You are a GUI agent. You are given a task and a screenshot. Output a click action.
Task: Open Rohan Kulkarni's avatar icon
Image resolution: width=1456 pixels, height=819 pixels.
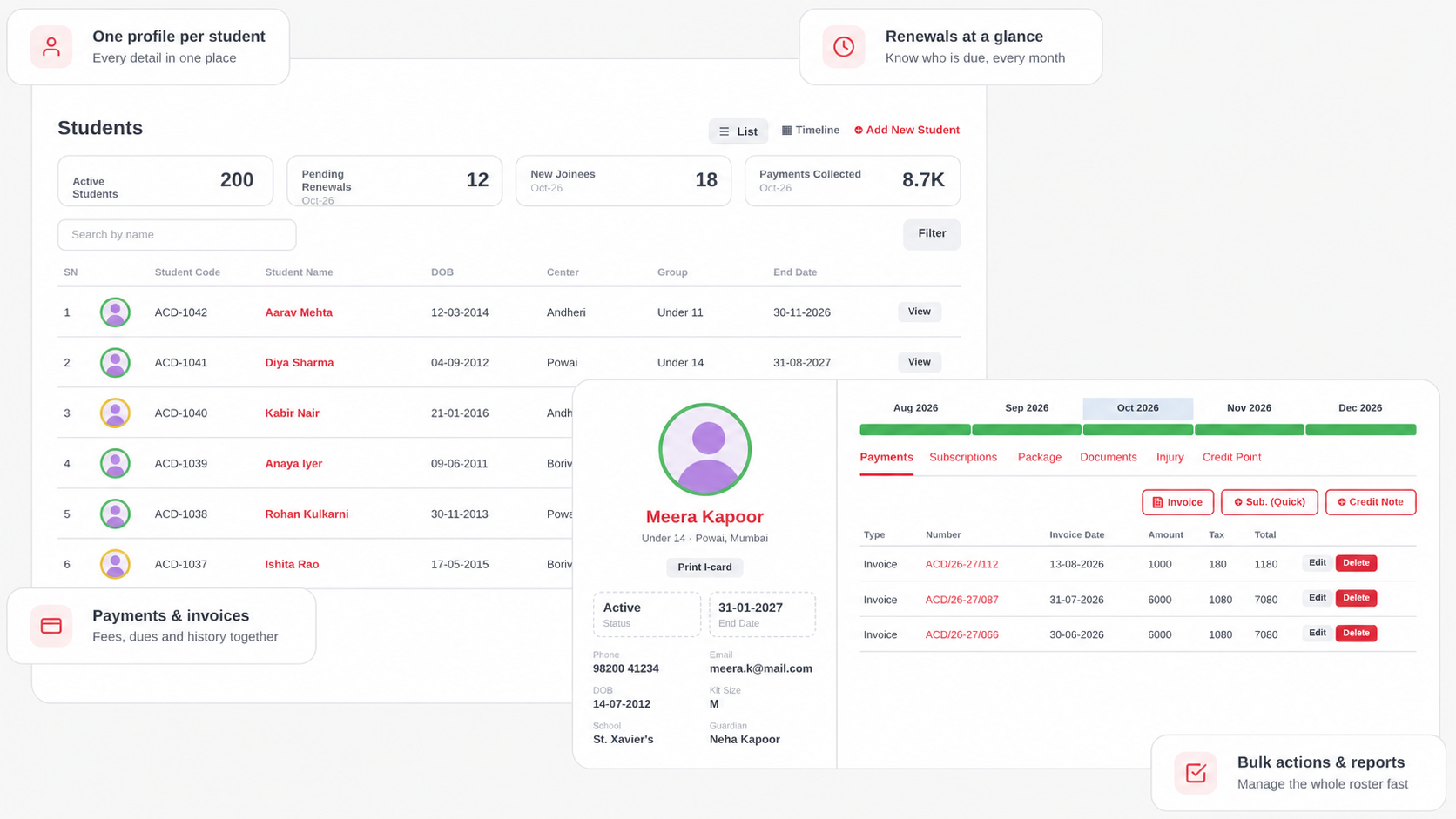[x=115, y=514]
